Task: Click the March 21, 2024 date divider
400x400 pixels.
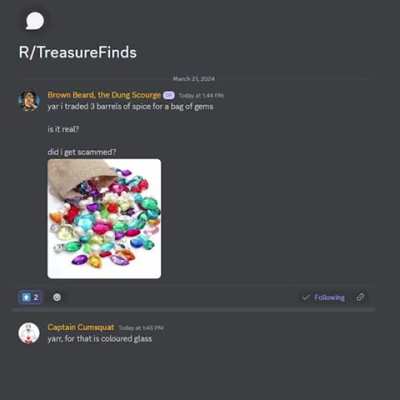Action: tap(194, 79)
